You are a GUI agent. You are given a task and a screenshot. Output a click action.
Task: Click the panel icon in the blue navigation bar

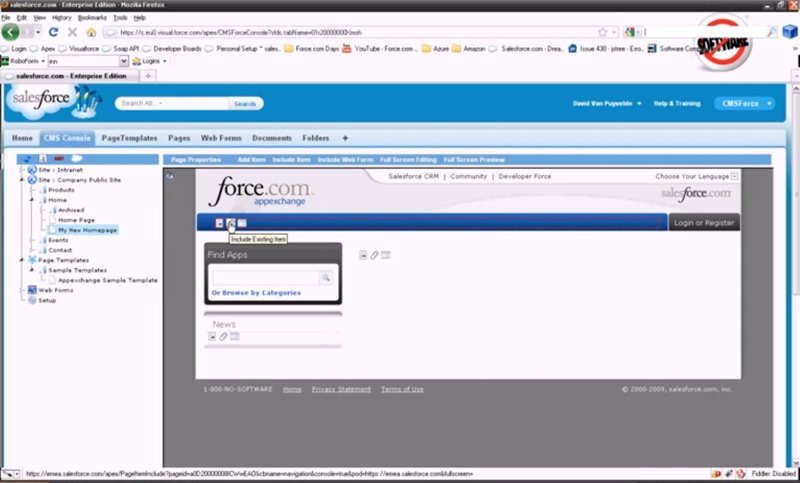pyautogui.click(x=242, y=223)
